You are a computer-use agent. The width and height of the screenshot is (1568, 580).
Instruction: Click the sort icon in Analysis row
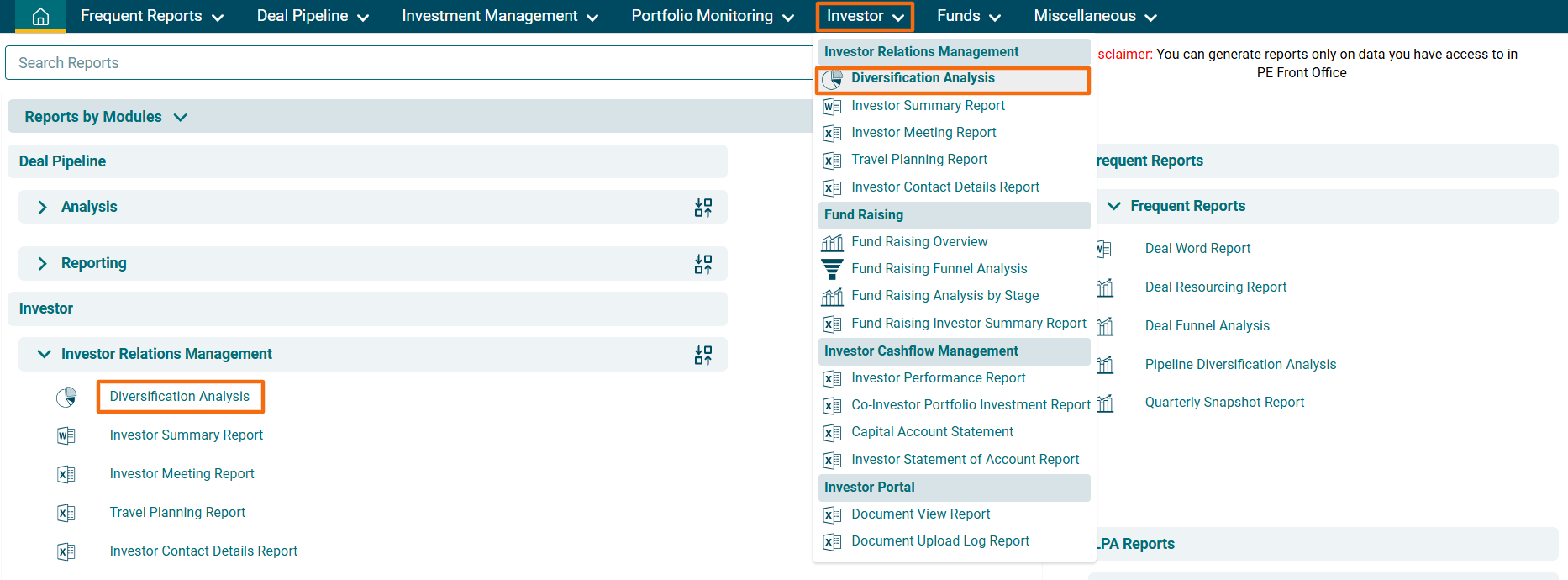tap(702, 208)
